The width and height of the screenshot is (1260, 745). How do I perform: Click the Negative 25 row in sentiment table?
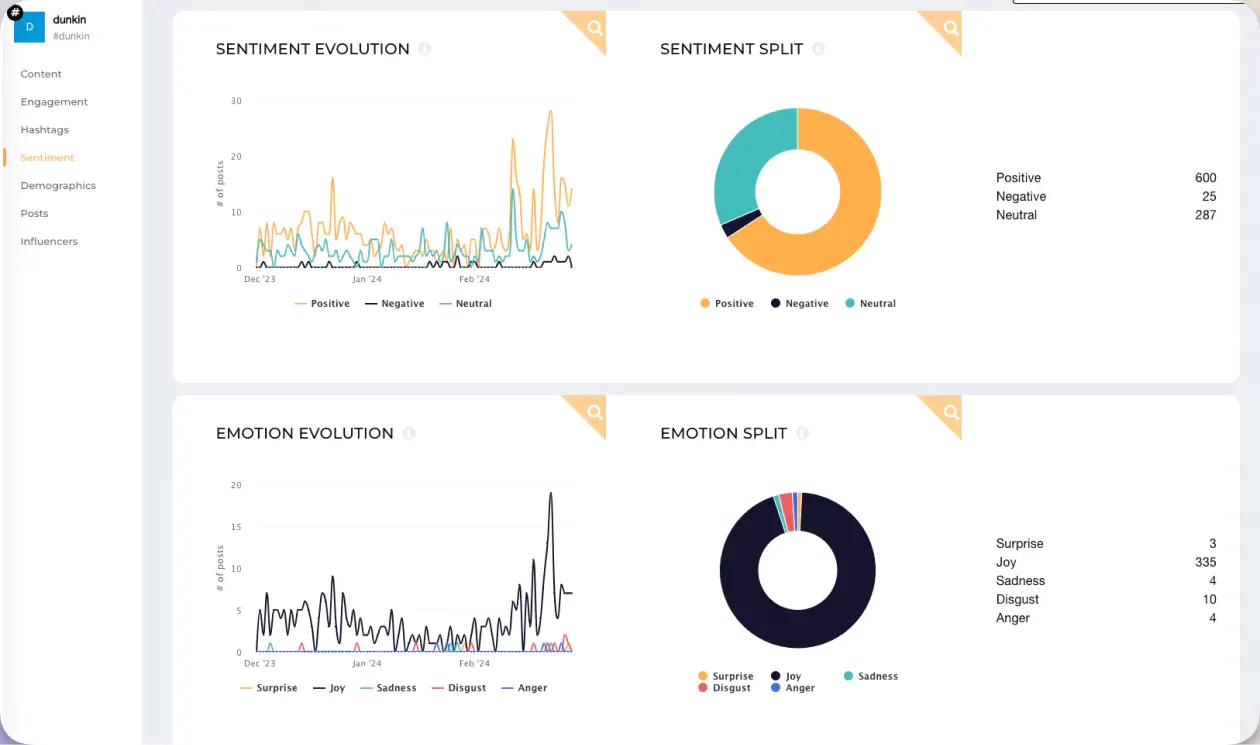point(1106,197)
